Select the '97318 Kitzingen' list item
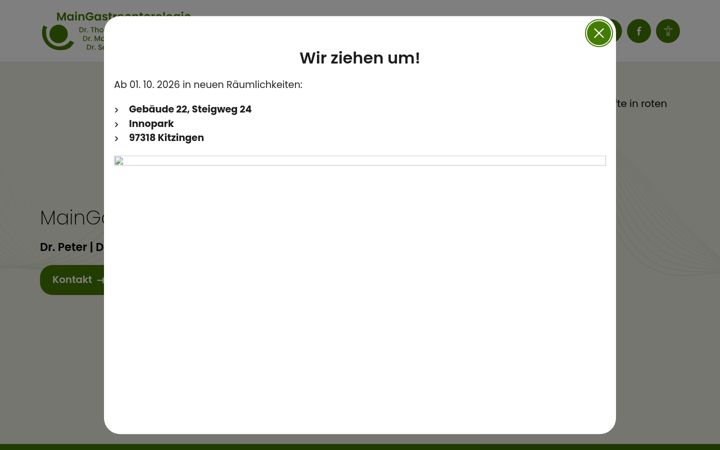The image size is (720, 450). [166, 138]
